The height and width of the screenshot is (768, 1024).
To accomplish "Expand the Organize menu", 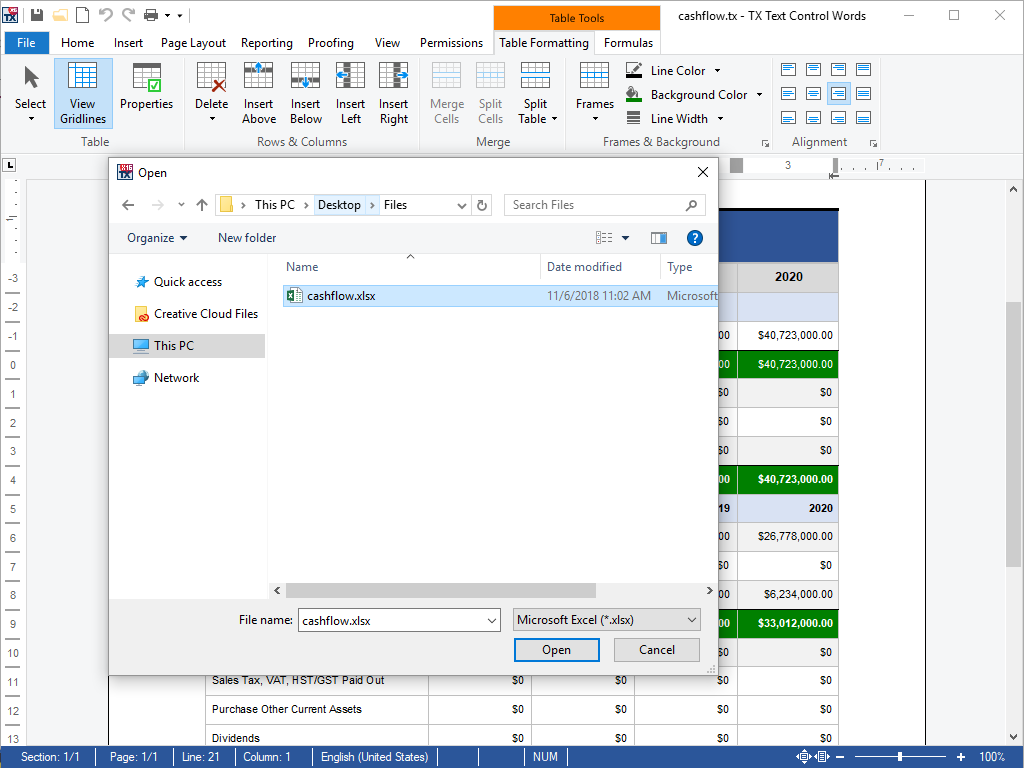I will pos(157,238).
